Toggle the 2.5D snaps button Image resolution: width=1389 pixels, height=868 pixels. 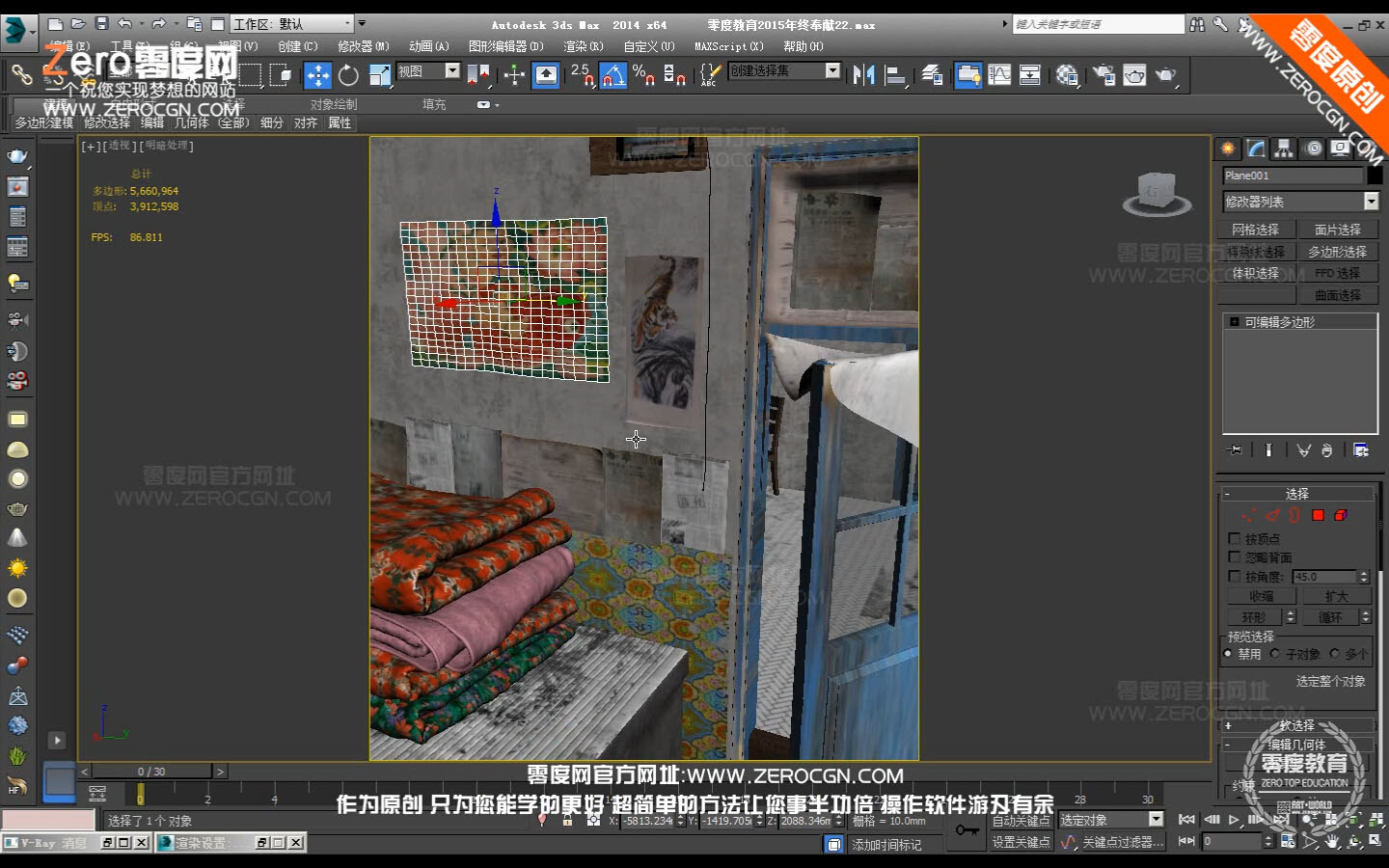click(583, 75)
